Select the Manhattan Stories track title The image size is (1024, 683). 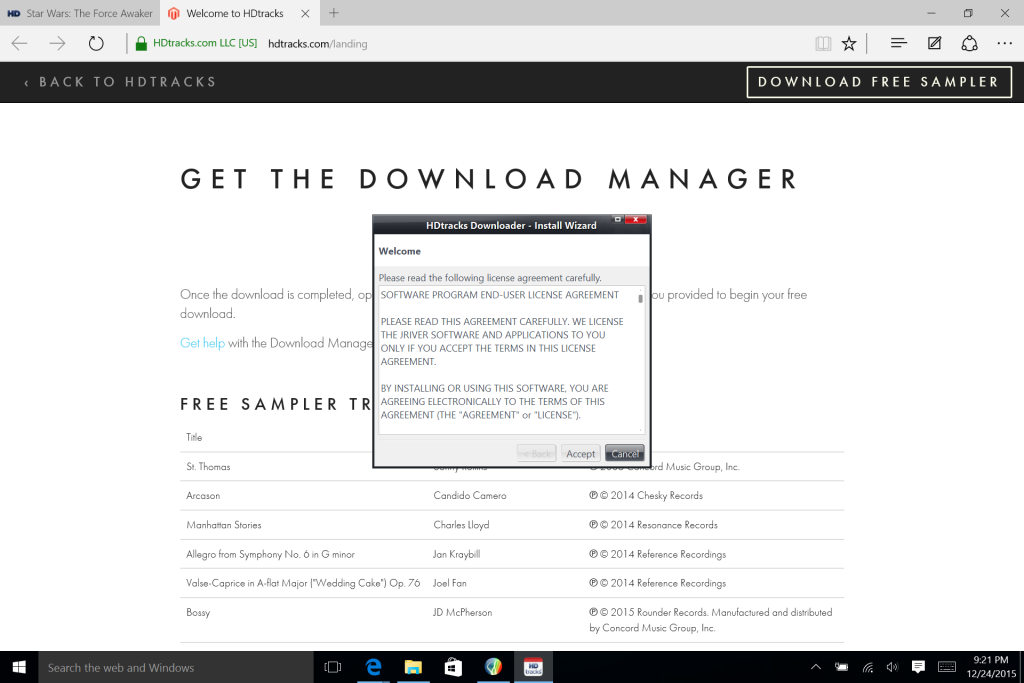[x=223, y=525]
